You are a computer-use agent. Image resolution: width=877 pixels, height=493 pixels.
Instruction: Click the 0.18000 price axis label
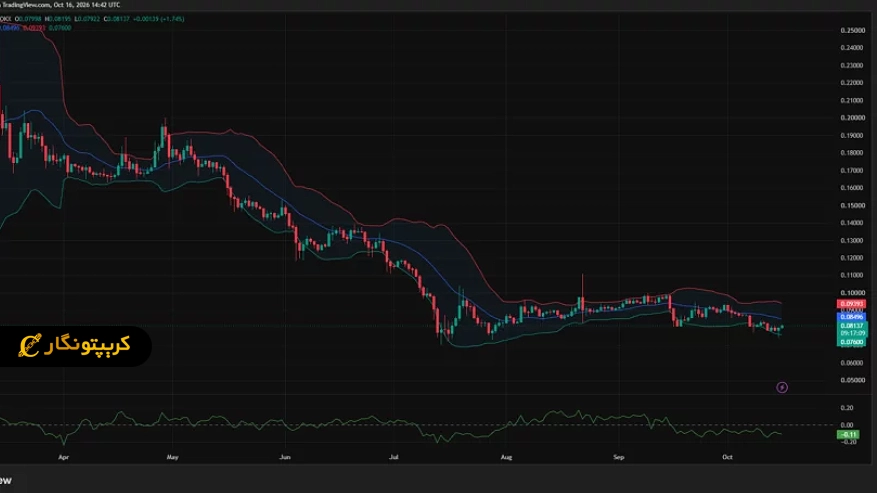(852, 153)
